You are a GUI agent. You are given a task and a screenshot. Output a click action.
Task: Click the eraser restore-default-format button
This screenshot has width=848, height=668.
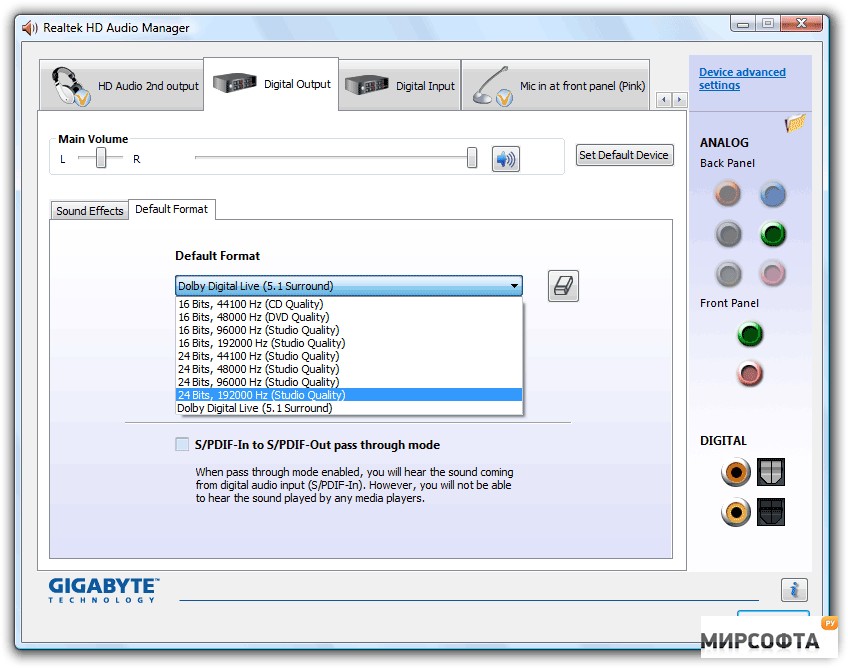point(563,286)
